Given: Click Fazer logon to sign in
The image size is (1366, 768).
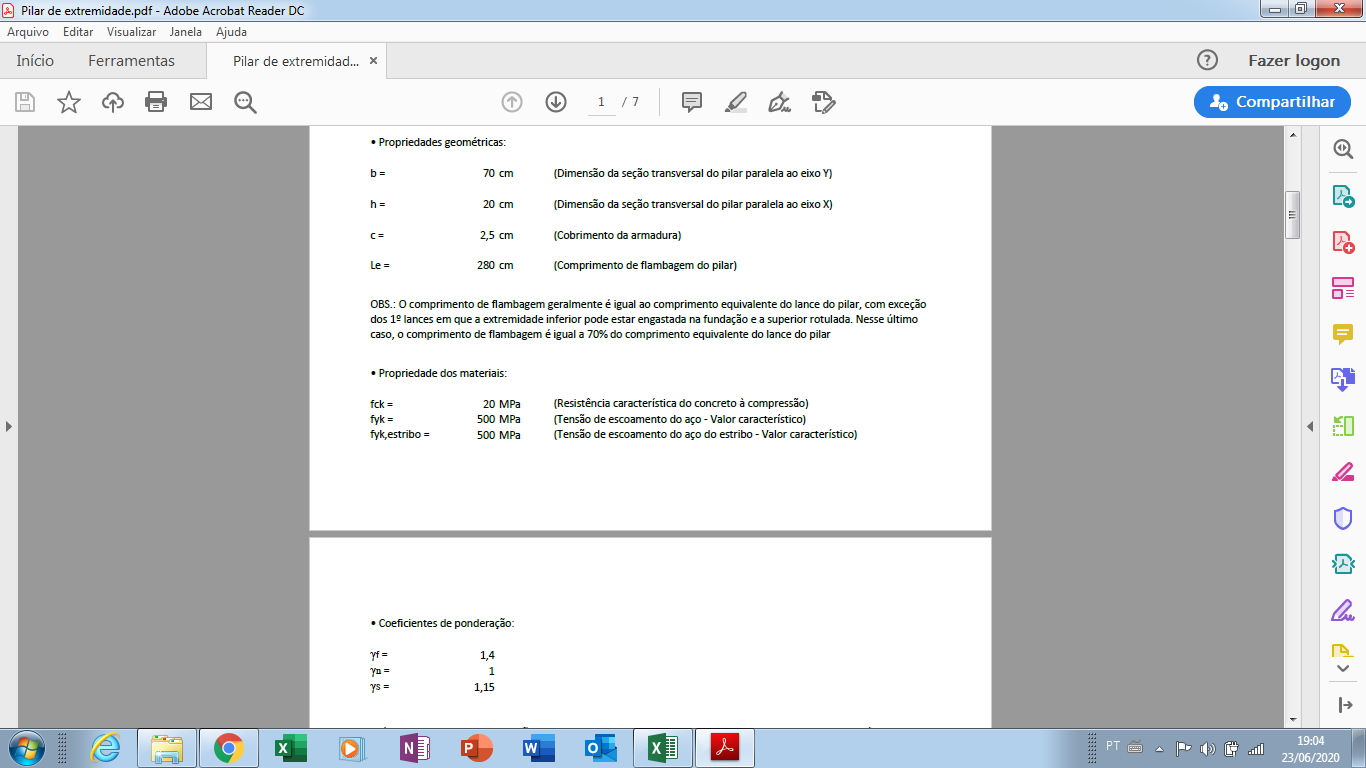Looking at the screenshot, I should coord(1294,61).
